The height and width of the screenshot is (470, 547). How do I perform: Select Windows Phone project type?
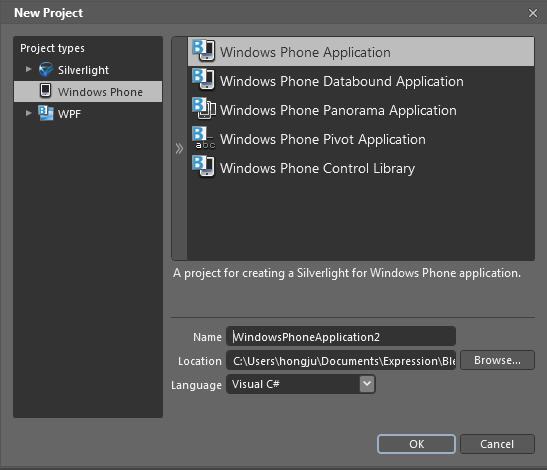pyautogui.click(x=88, y=91)
